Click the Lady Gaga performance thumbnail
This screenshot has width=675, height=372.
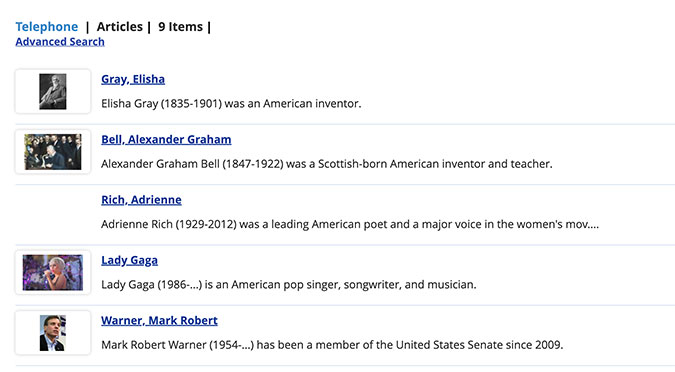point(53,273)
